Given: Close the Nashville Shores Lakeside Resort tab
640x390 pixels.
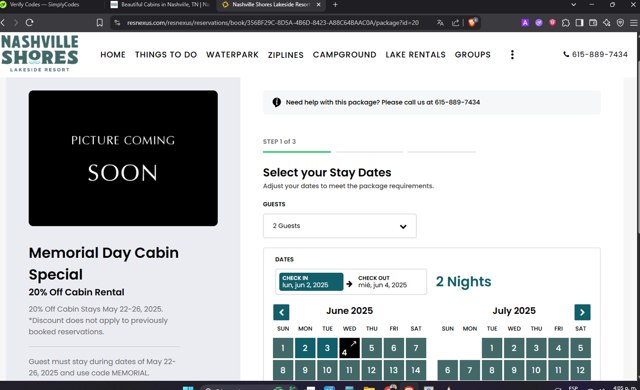Looking at the screenshot, I should point(319,4).
